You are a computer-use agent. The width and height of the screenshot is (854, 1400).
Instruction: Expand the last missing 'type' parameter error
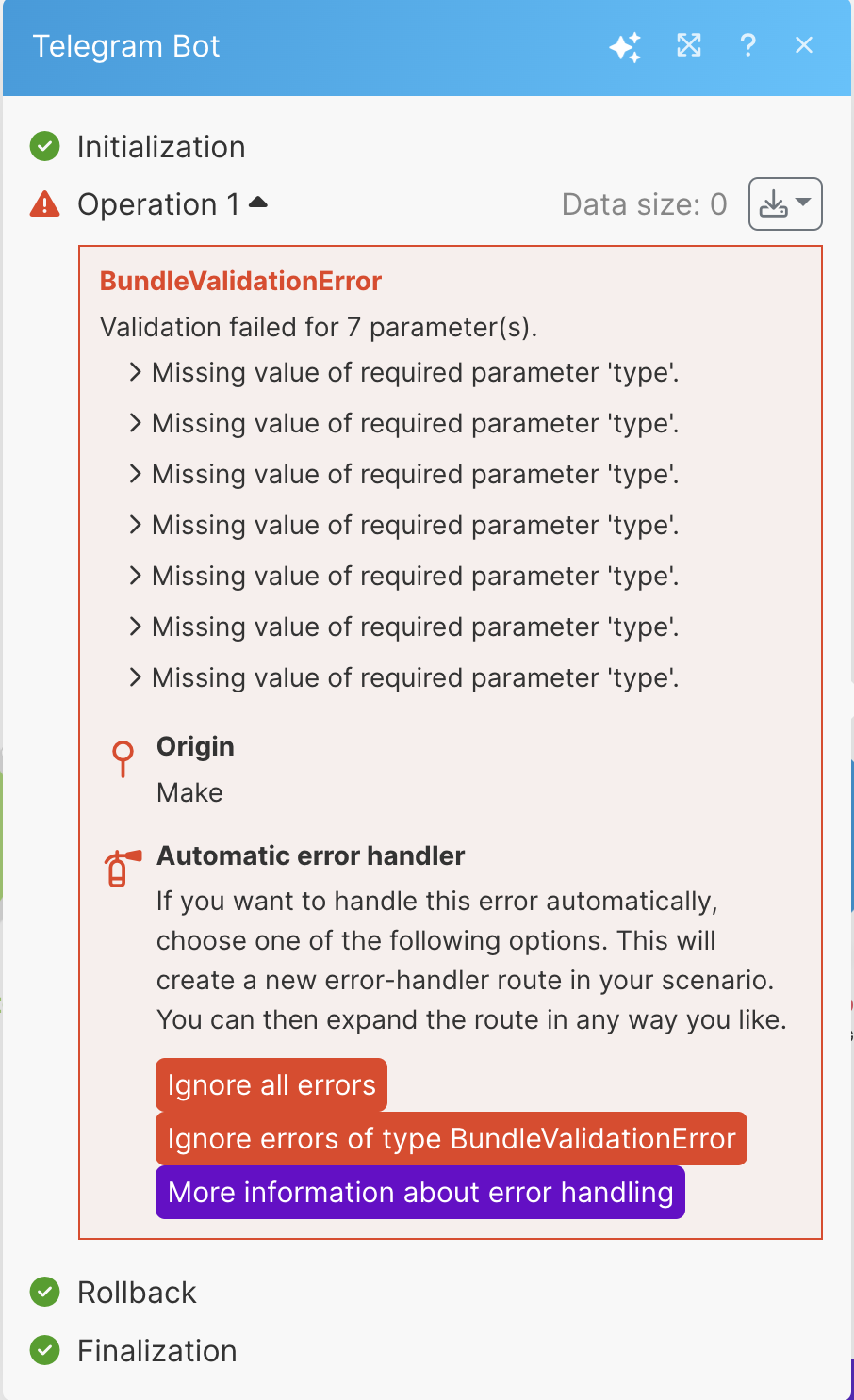[136, 678]
